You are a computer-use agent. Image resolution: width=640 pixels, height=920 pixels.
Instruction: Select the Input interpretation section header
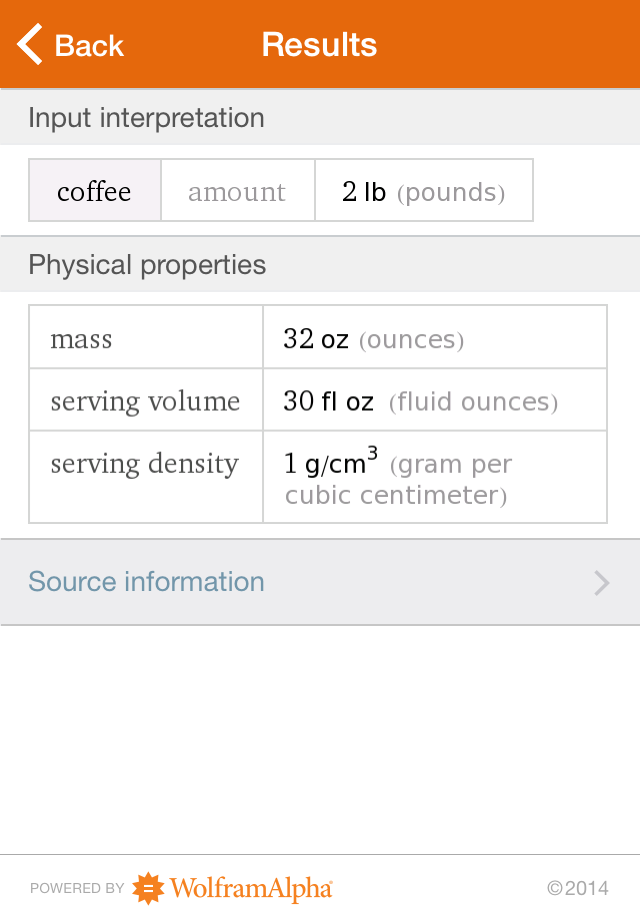point(146,118)
